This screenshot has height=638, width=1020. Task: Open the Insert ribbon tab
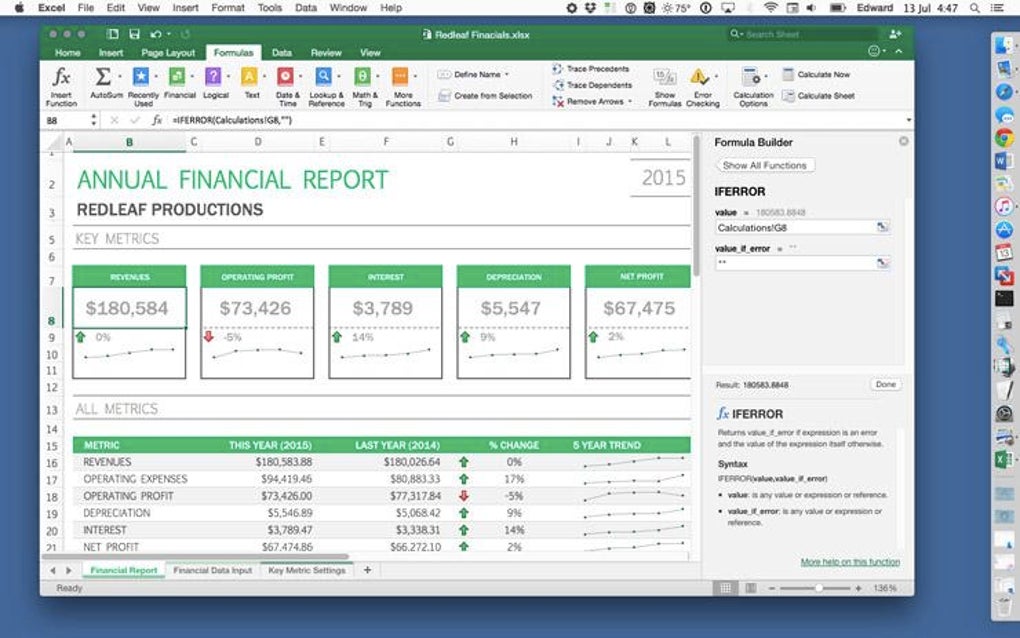(111, 53)
